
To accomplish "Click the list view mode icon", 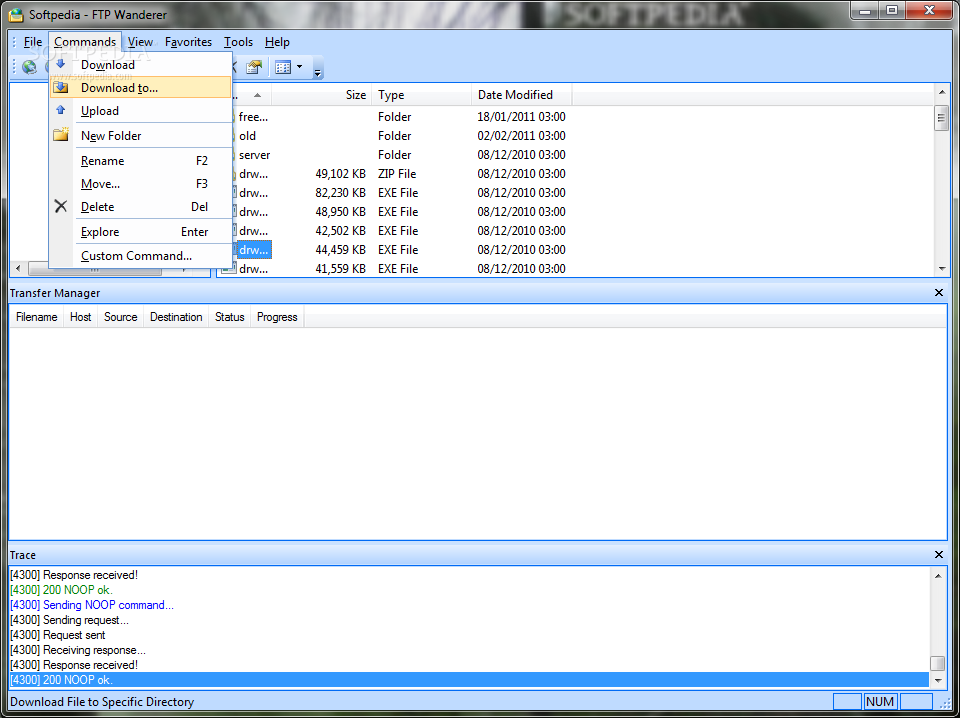I will click(x=283, y=67).
